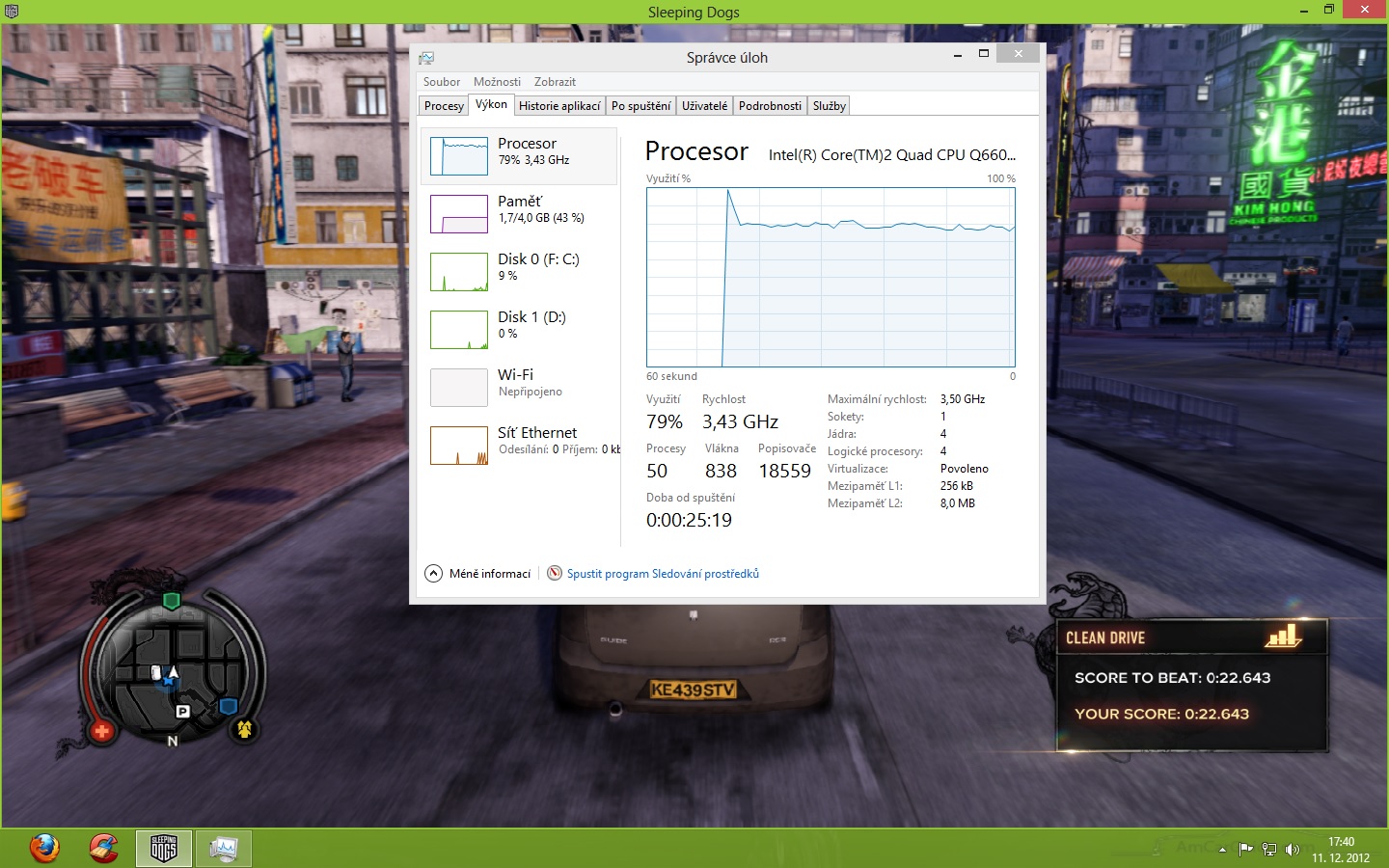The width and height of the screenshot is (1389, 868).
Task: Maximize the Správce úloh window
Action: click(x=984, y=54)
